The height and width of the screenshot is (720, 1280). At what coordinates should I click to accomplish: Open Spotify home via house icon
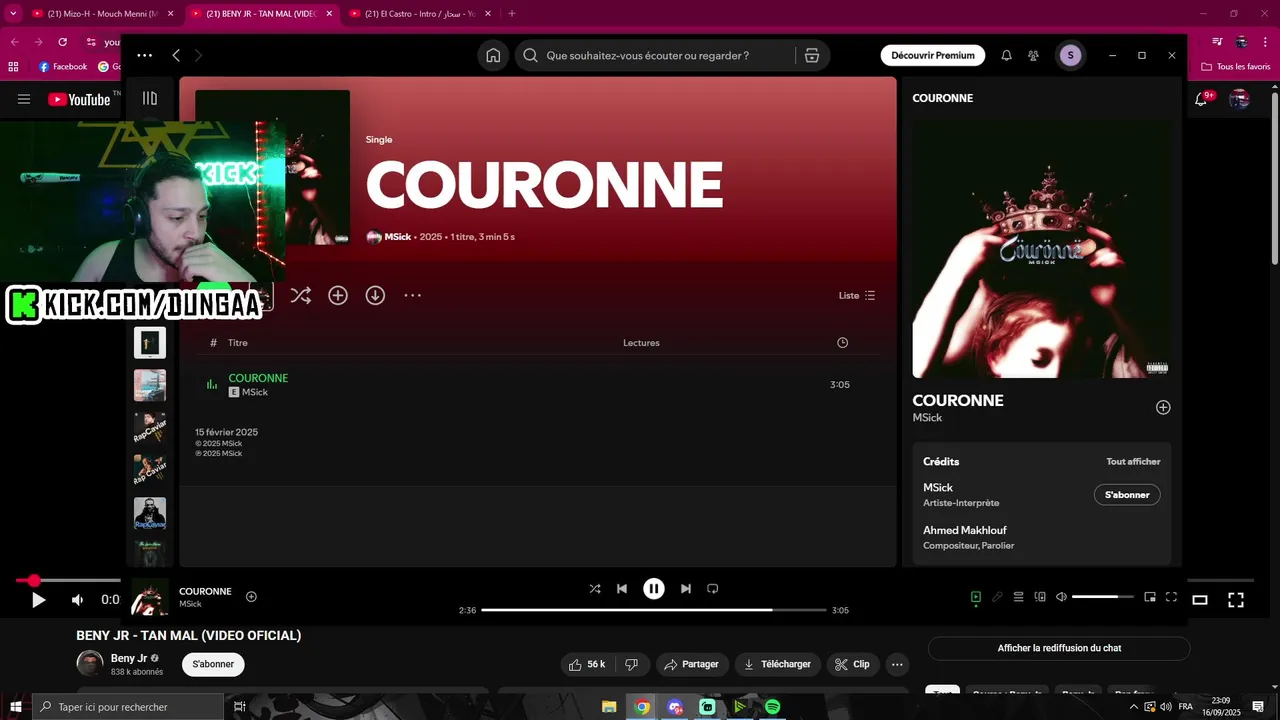coord(493,56)
